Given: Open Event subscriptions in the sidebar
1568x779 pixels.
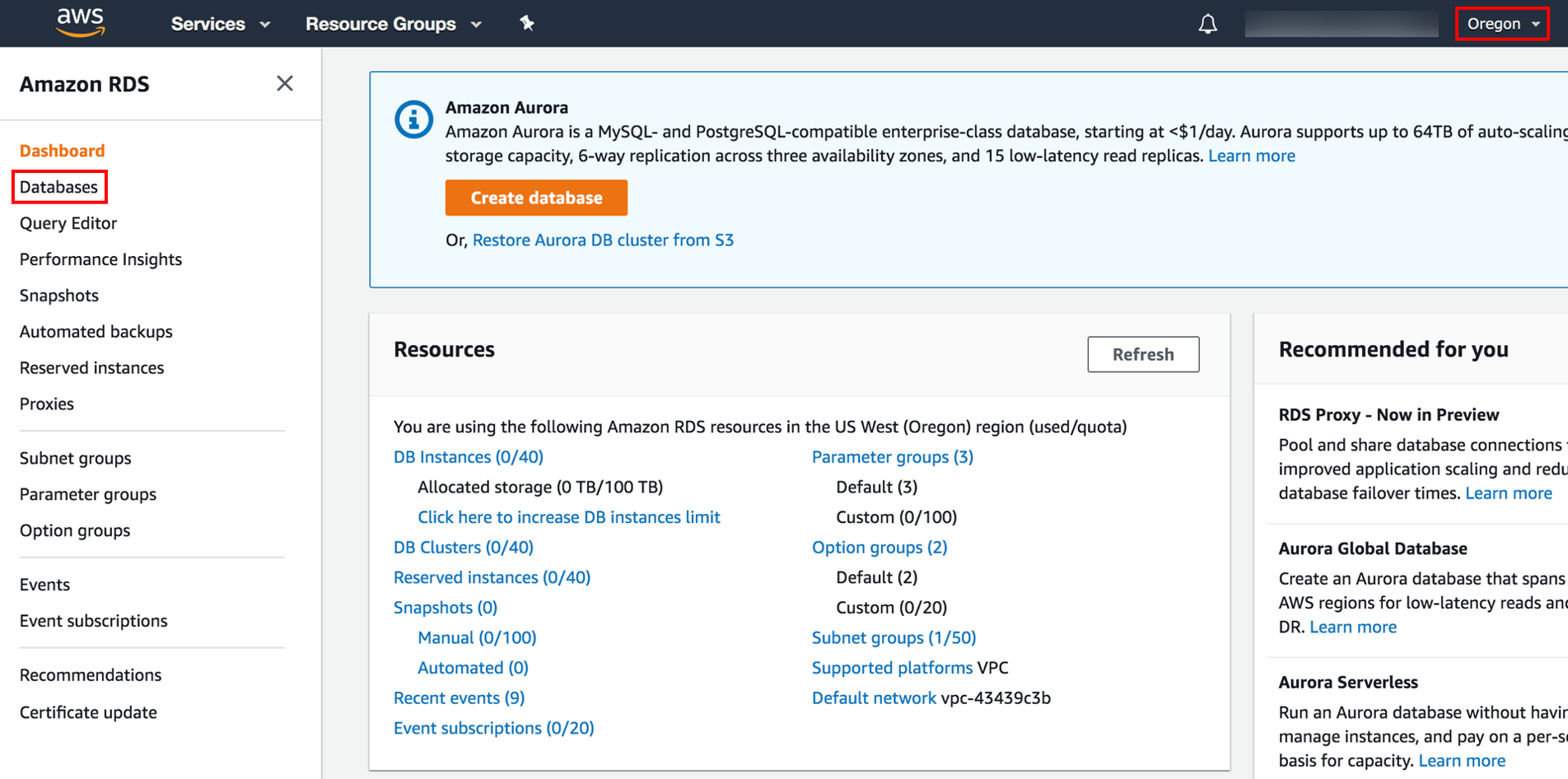Looking at the screenshot, I should tap(94, 621).
